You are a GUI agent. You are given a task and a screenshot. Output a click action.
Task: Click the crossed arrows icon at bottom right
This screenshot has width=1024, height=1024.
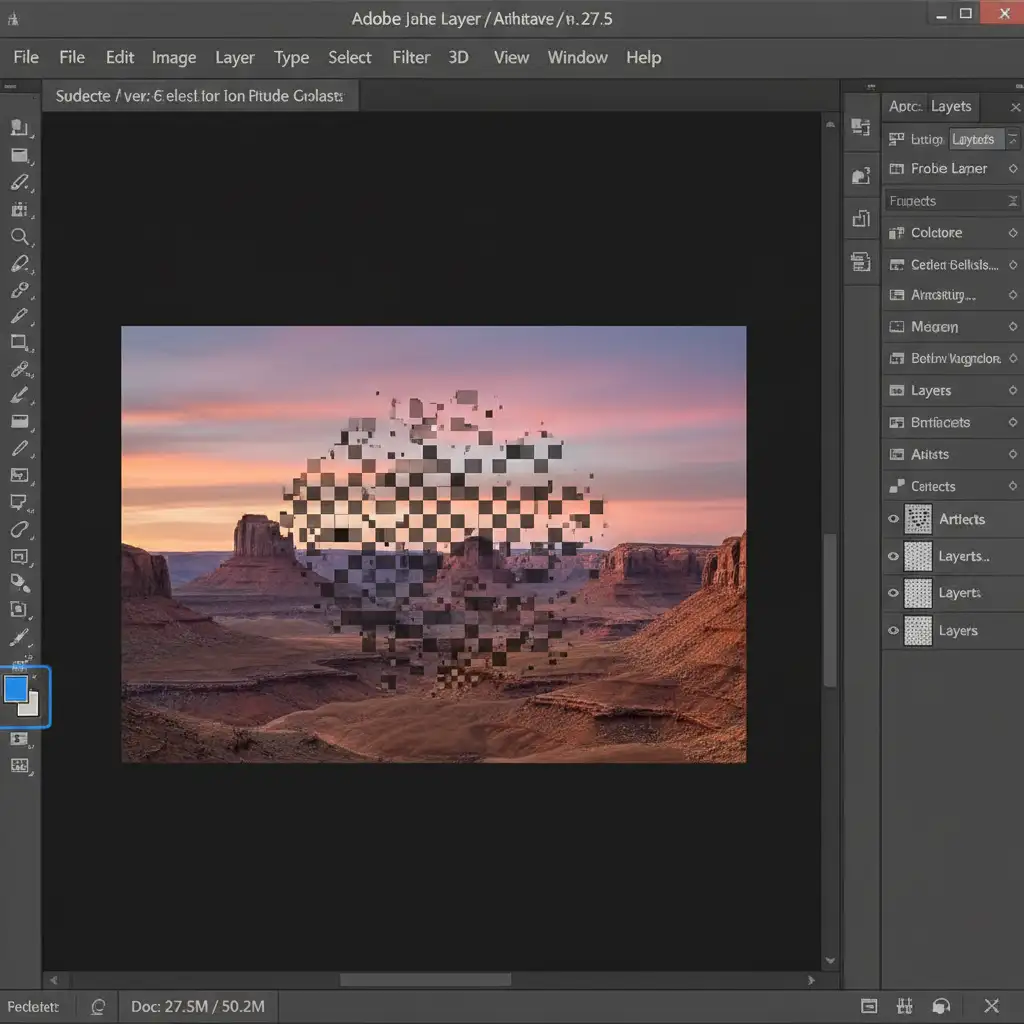pos(991,1006)
